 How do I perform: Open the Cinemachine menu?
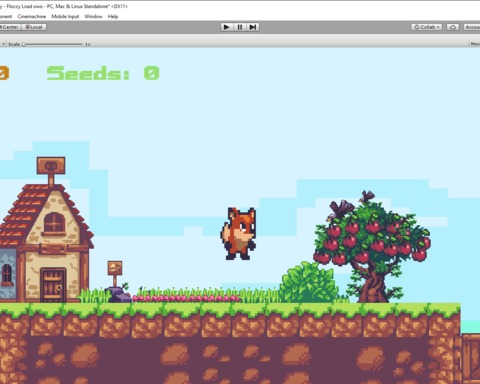(32, 16)
